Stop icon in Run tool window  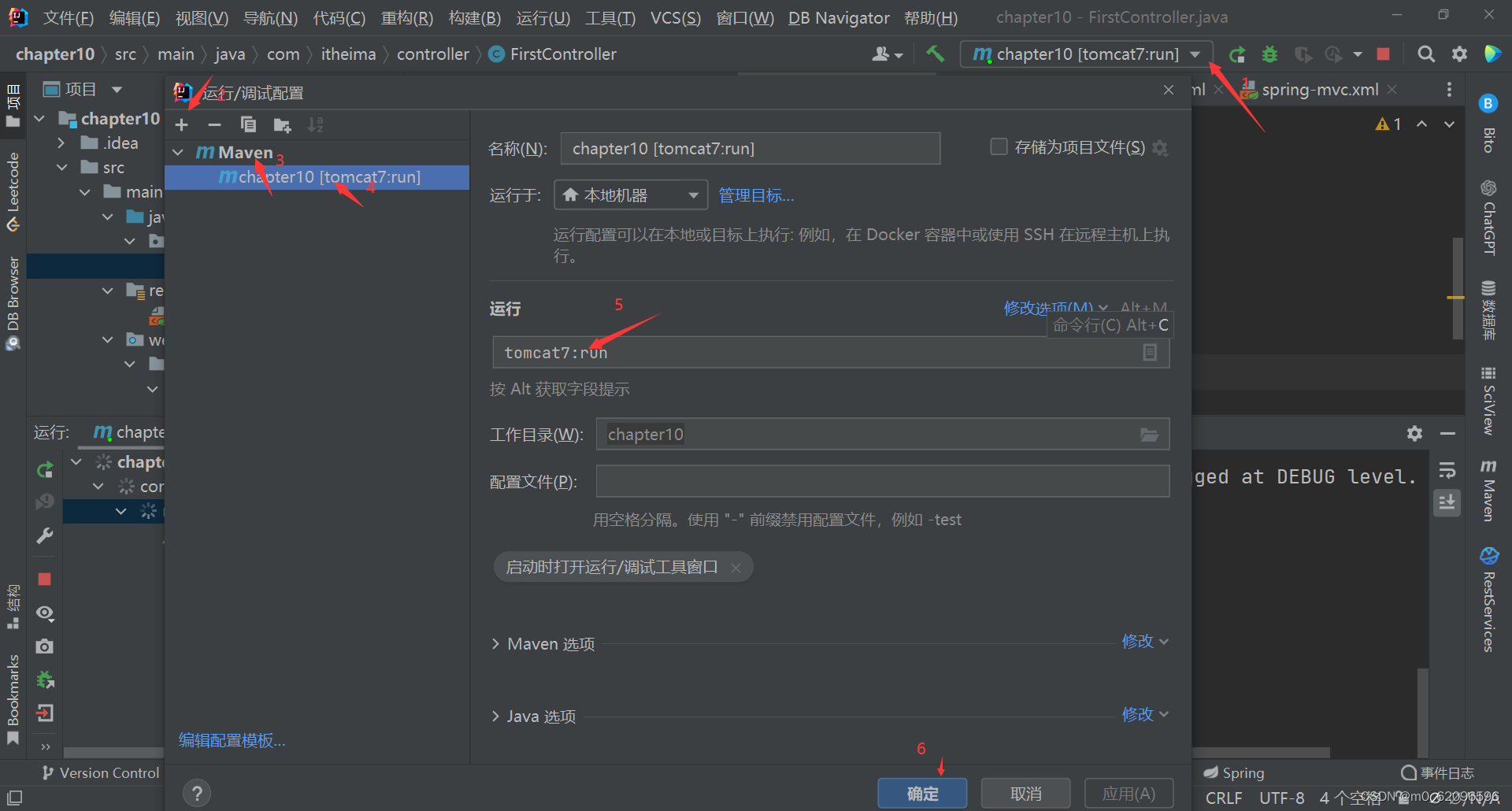click(x=45, y=579)
